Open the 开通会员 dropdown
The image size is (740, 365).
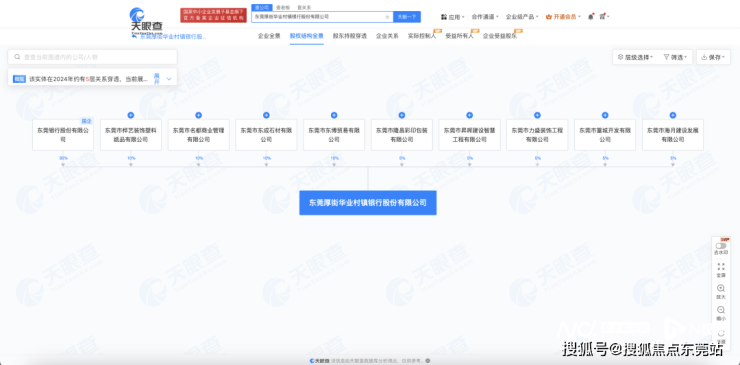[x=563, y=17]
